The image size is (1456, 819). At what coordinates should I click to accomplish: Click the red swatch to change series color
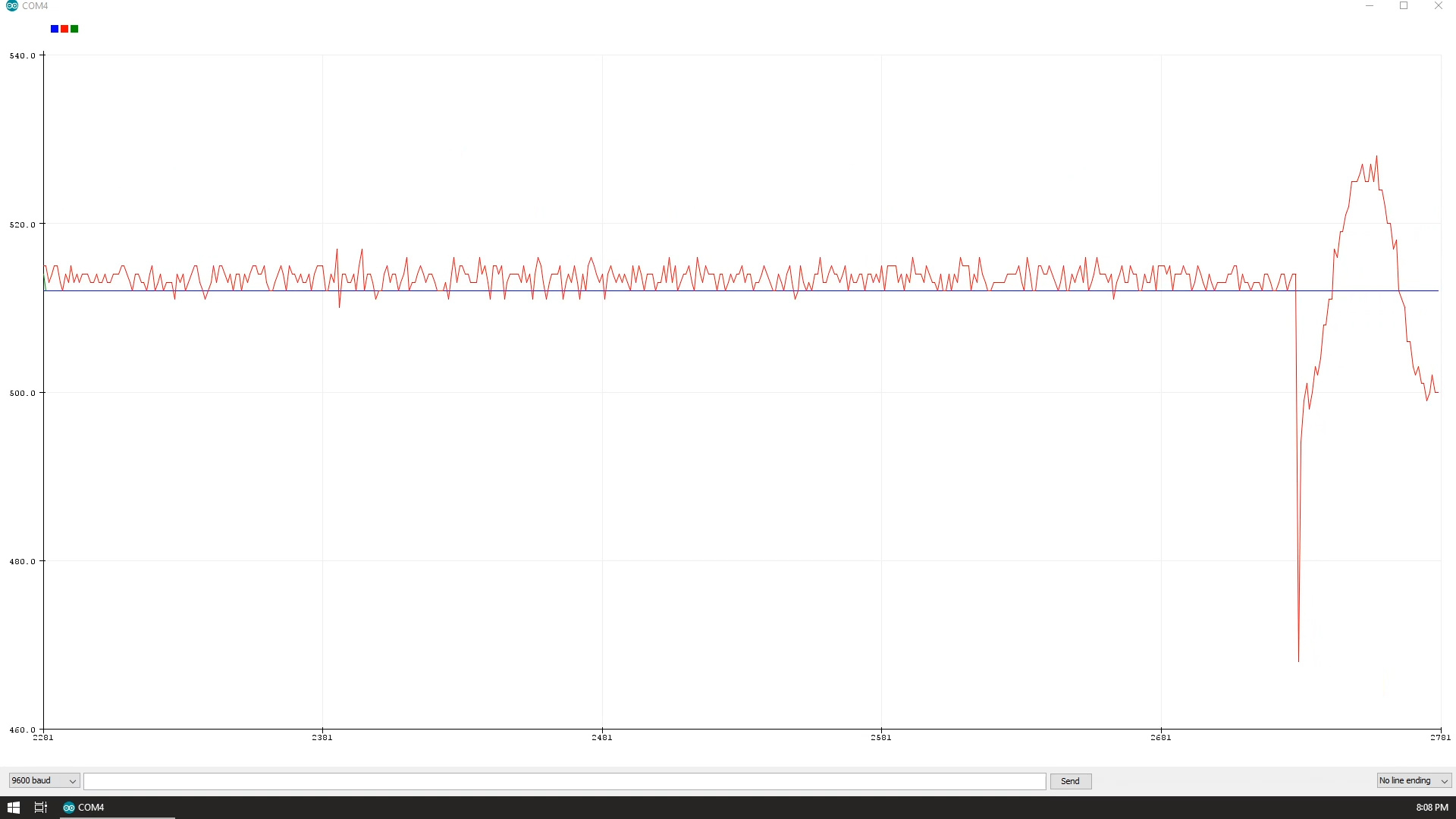[x=64, y=29]
